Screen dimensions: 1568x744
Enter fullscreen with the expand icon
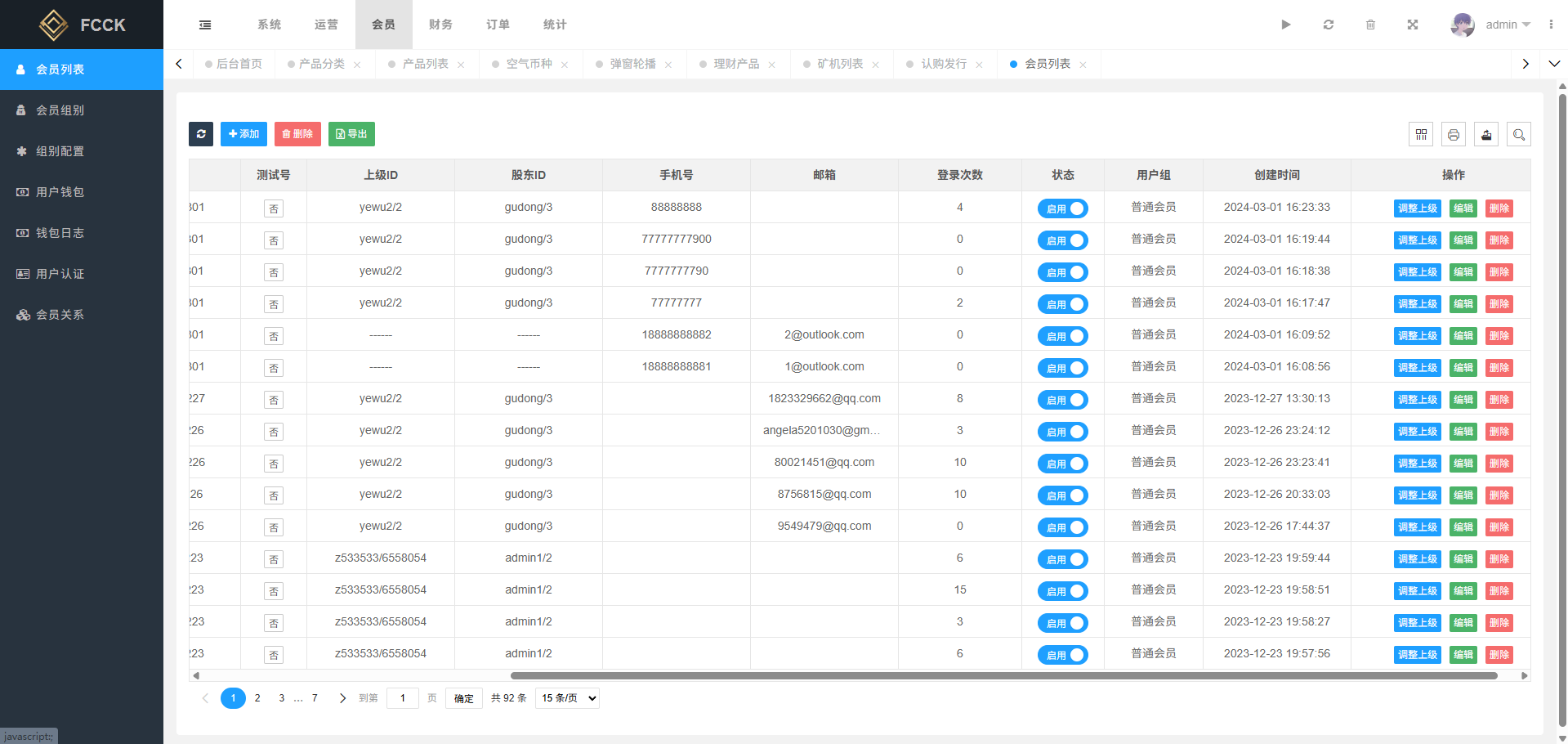coord(1412,25)
